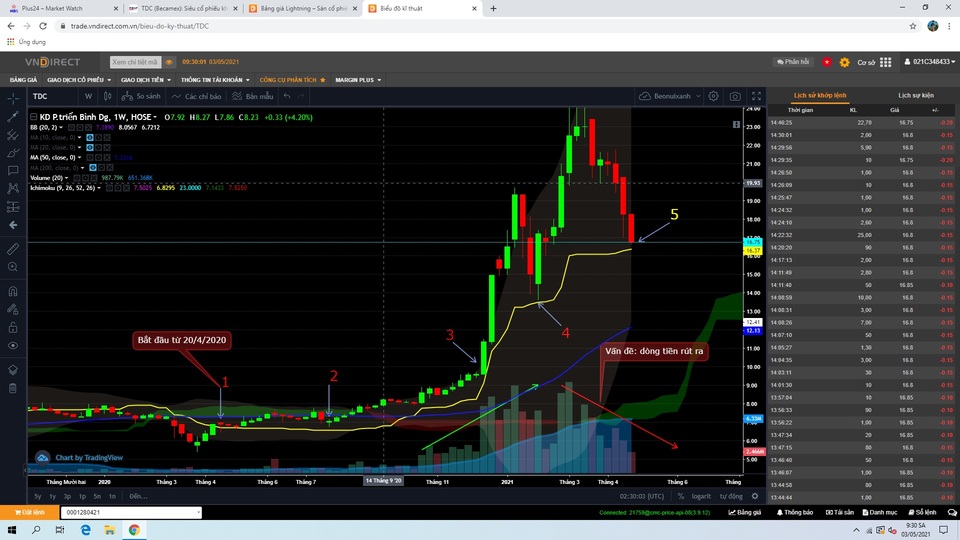Screen dimensions: 960x540
Task: Expand Ichimoku (9, 26, 52, 26) dropdown
Action: 99,188
